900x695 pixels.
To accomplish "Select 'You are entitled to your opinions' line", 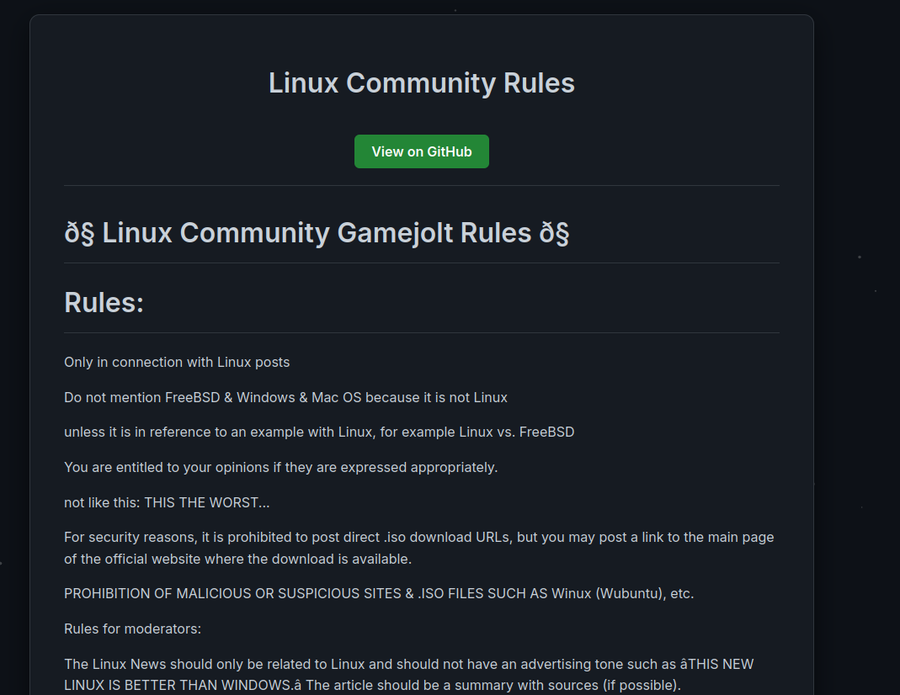I will [x=281, y=467].
